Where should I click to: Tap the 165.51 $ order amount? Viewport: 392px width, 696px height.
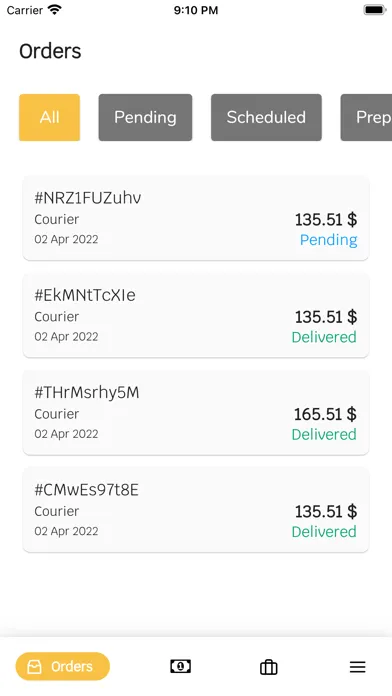tap(325, 414)
